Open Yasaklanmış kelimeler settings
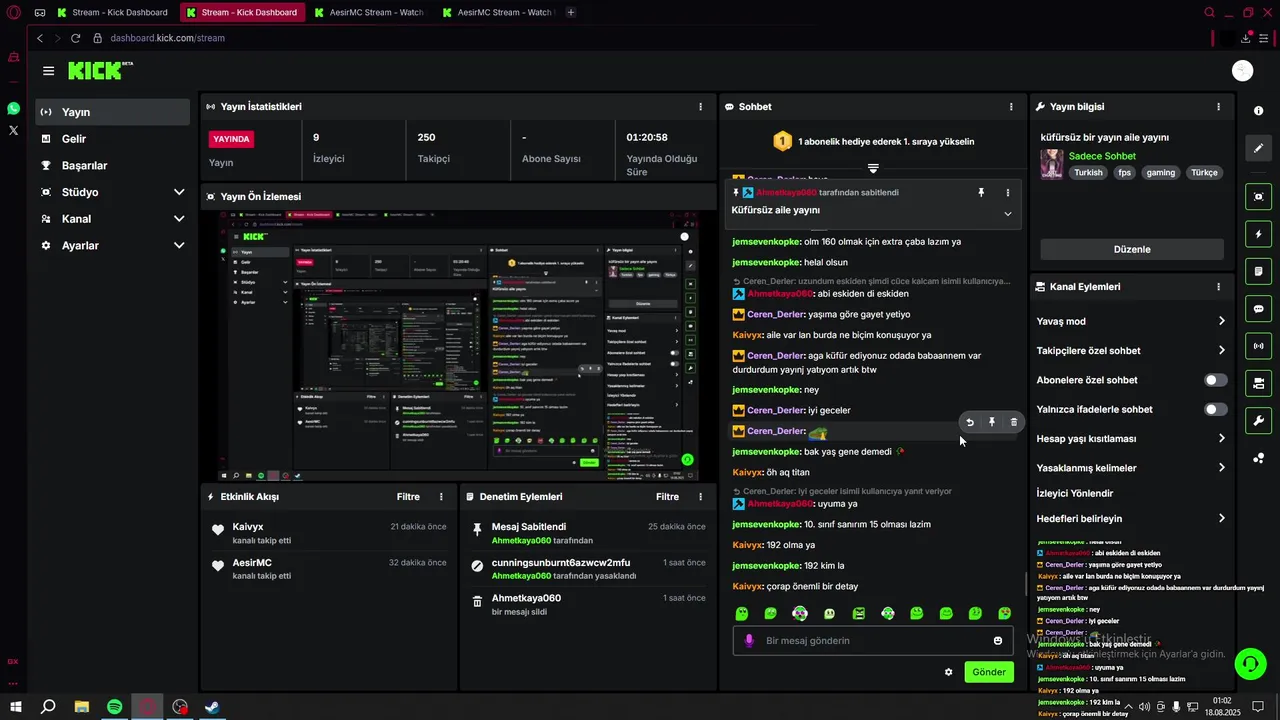Image resolution: width=1280 pixels, height=720 pixels. point(1131,467)
